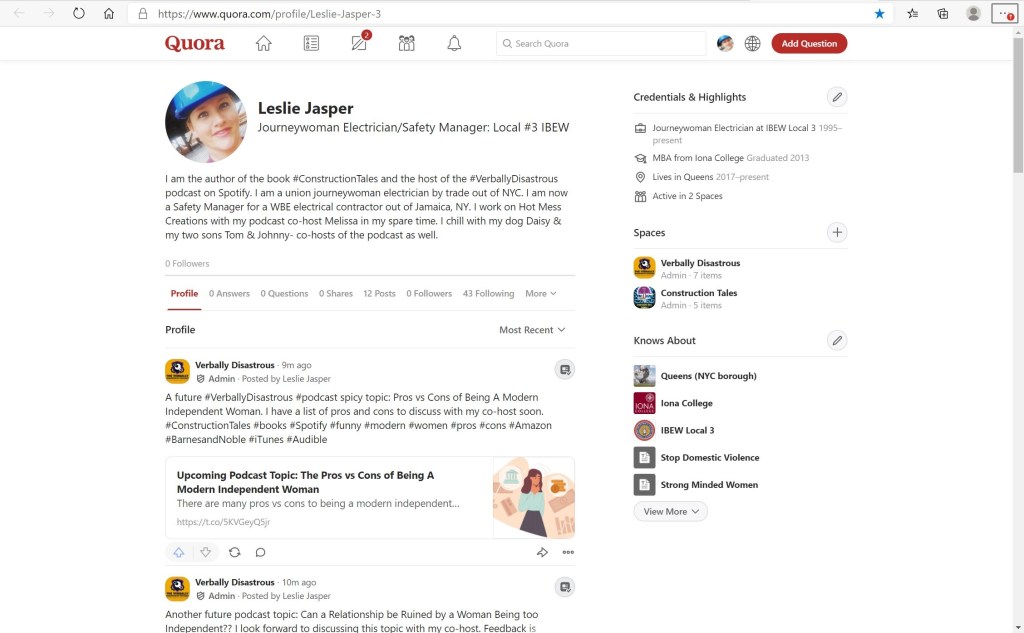This screenshot has height=633, width=1024.
Task: Switch to the 12 Posts tab
Action: (379, 294)
